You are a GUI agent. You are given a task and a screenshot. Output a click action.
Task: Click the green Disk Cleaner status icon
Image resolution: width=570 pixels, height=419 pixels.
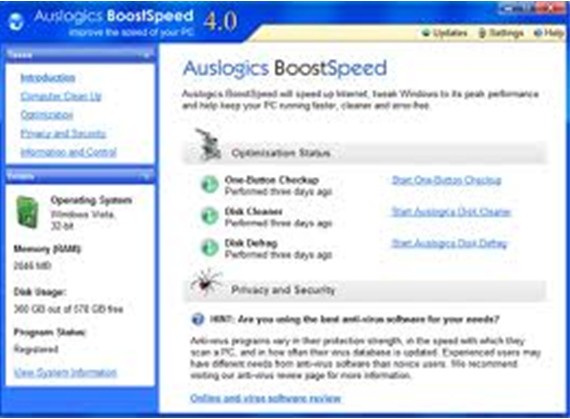[x=210, y=216]
